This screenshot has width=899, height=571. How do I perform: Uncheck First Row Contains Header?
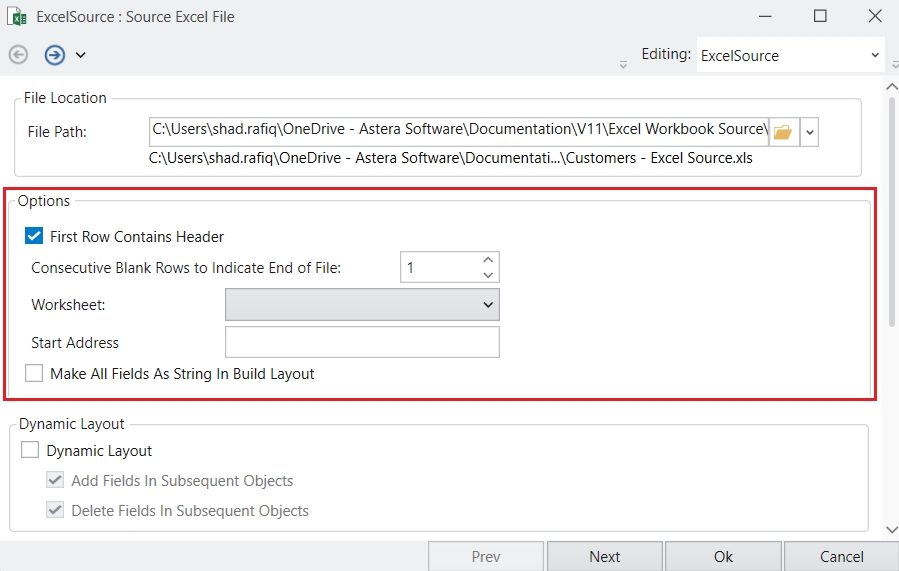(x=34, y=236)
